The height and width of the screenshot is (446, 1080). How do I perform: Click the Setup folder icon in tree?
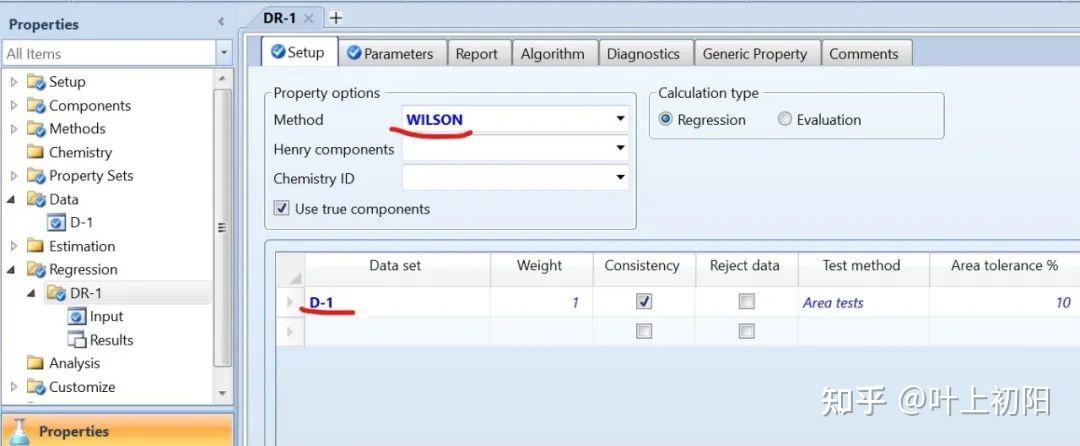pos(36,82)
